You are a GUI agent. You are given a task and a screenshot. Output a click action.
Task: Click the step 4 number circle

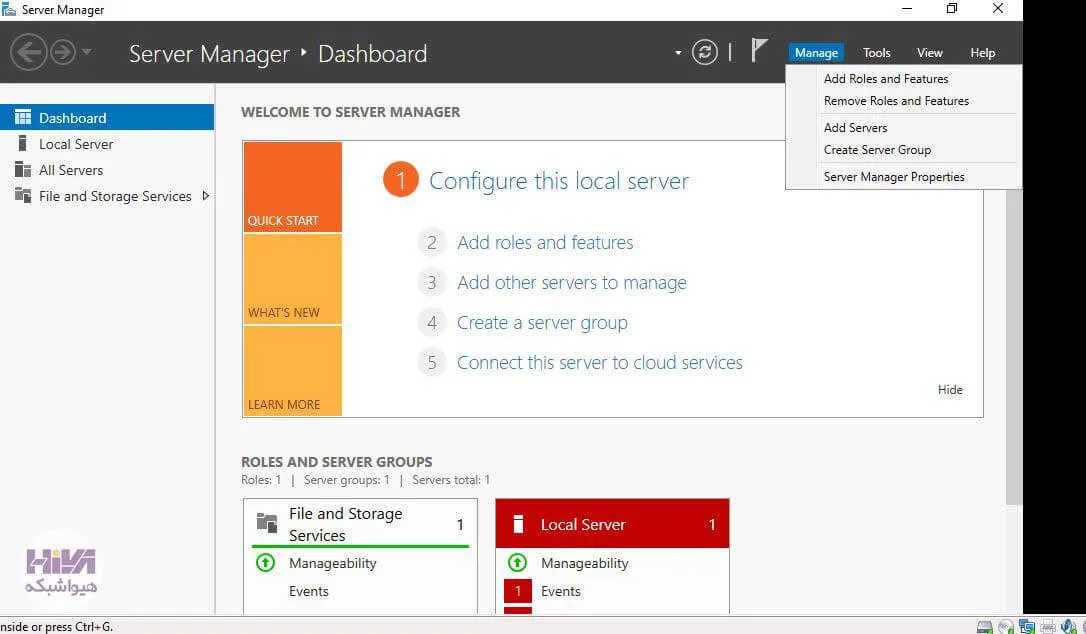431,323
